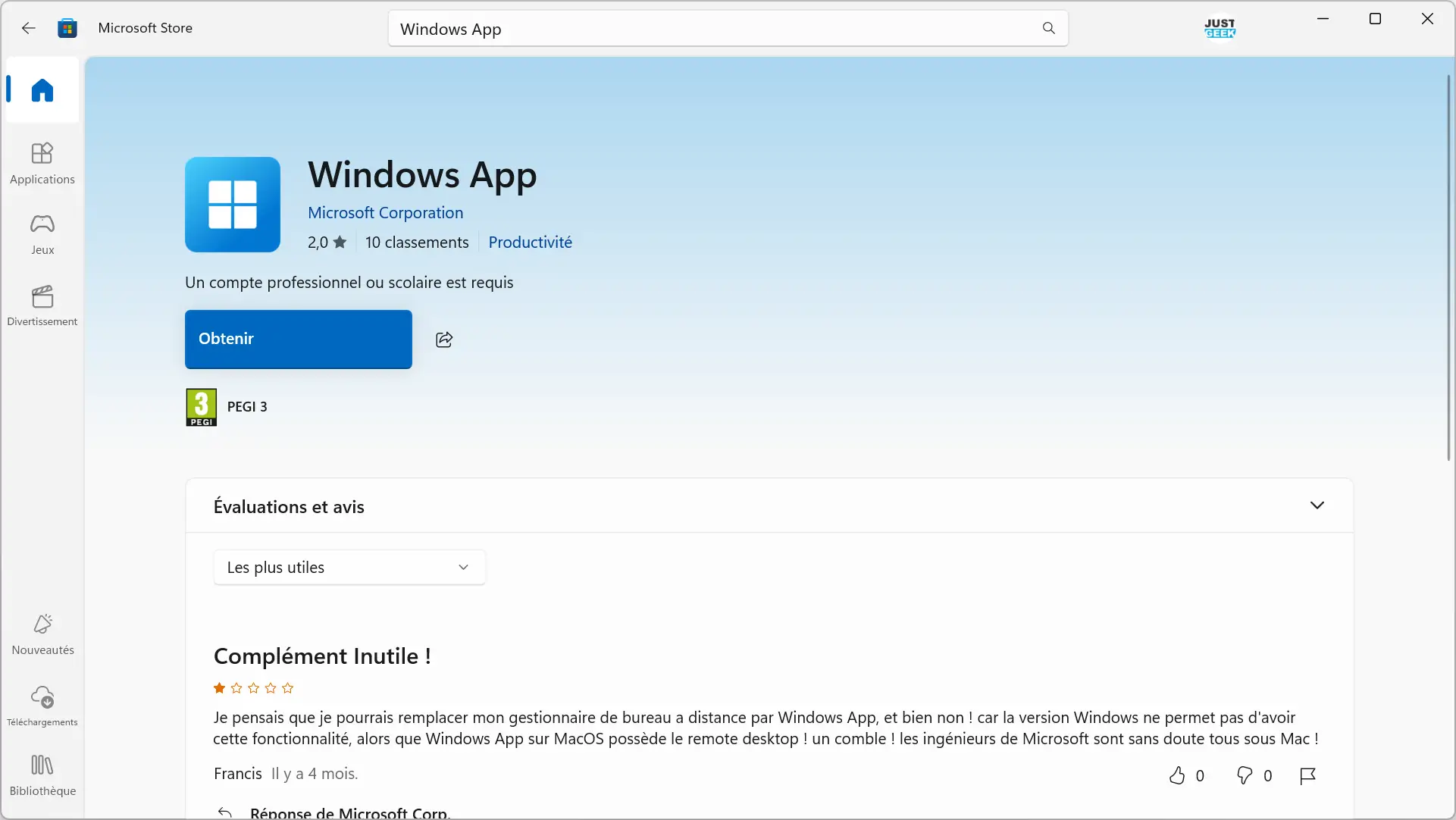Maximize the Microsoft Store window
This screenshot has height=820, width=1456.
[1375, 19]
